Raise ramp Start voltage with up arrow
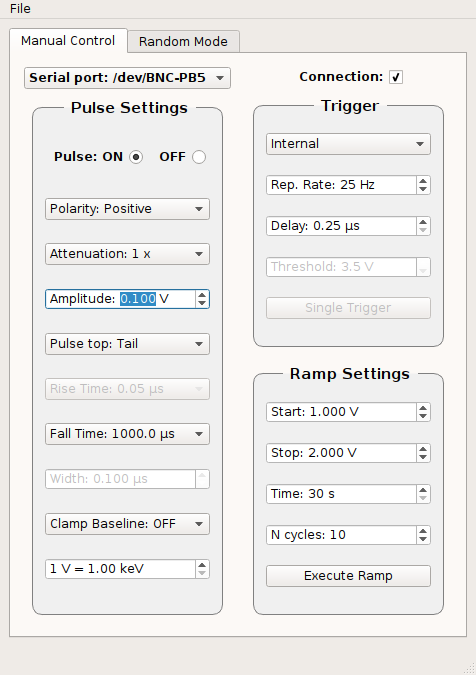 (423, 407)
